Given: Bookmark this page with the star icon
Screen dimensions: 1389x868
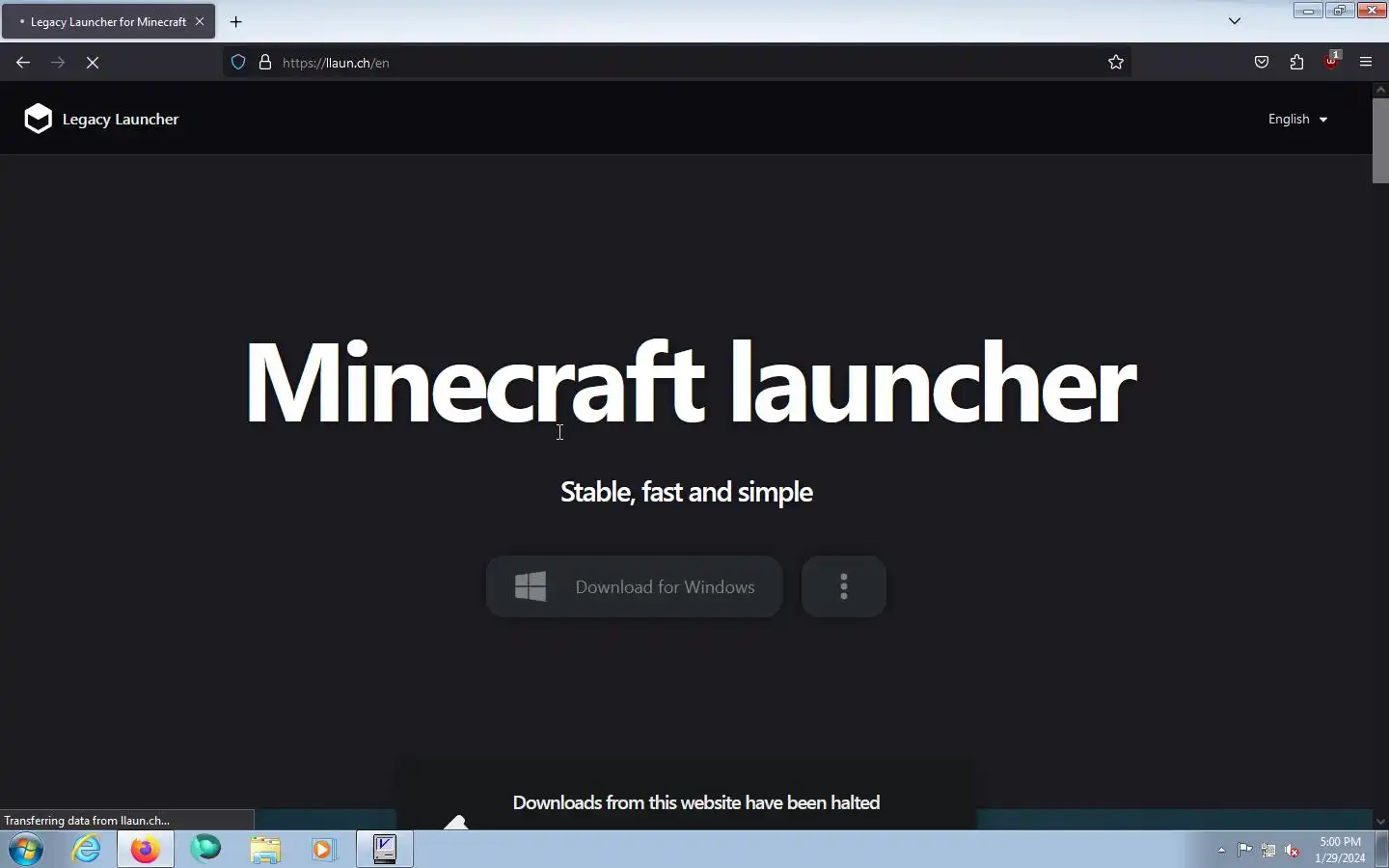Looking at the screenshot, I should coord(1116,63).
